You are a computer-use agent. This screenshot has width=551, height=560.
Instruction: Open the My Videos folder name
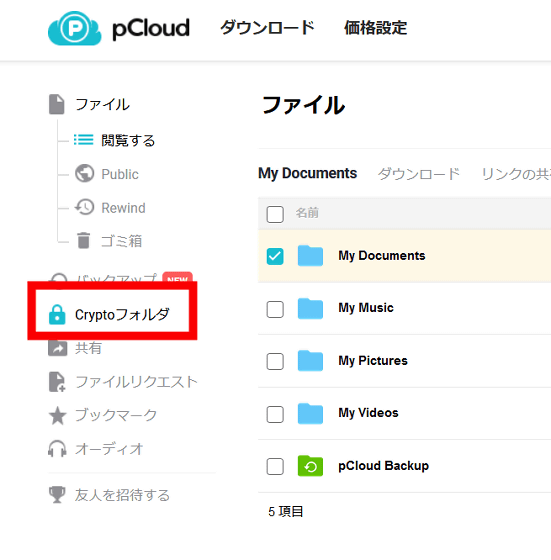point(368,413)
